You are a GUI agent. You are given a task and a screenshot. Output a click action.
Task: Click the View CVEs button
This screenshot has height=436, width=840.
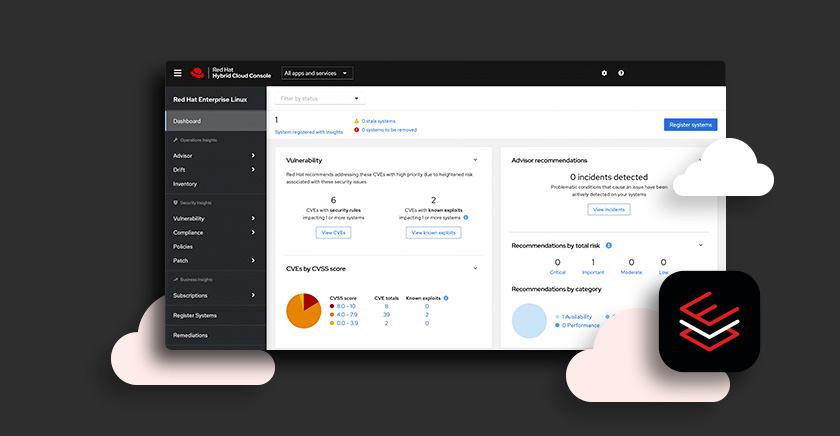(x=333, y=232)
